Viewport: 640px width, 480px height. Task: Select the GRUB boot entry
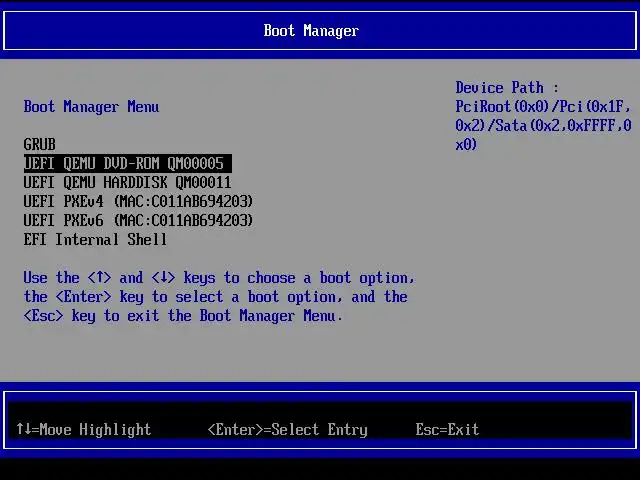39,144
